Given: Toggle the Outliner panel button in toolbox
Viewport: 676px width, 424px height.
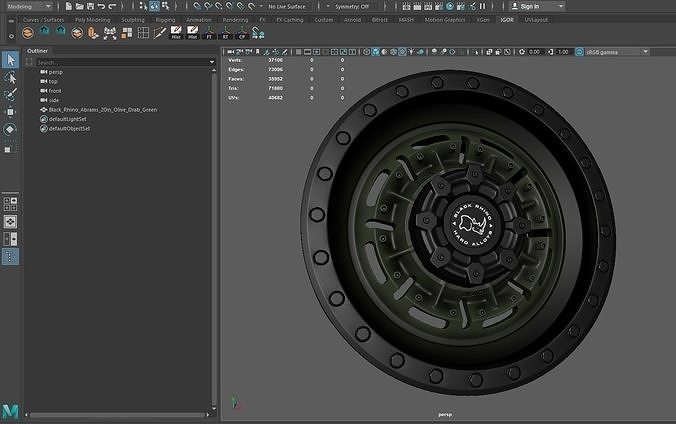Looking at the screenshot, I should [10, 257].
